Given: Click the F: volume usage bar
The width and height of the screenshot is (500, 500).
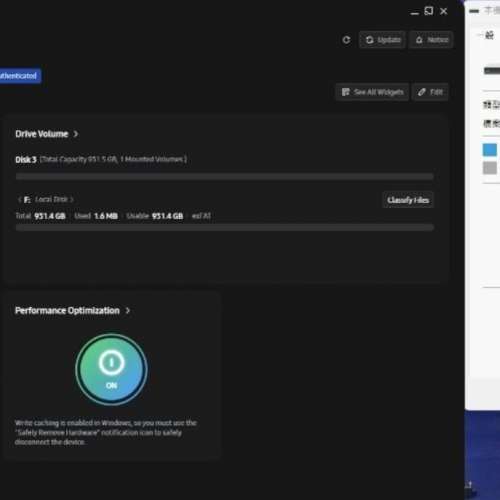Looking at the screenshot, I should click(x=225, y=228).
